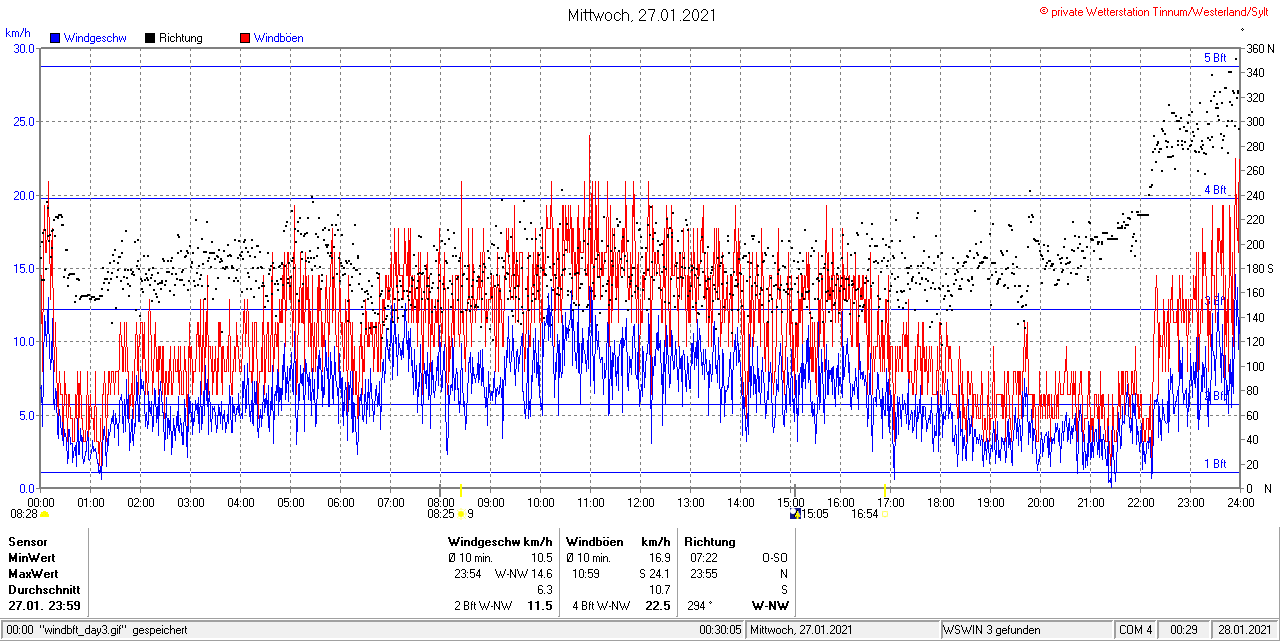Click the 360 N direction axis label
Image resolution: width=1280 pixels, height=641 pixels.
[1258, 48]
